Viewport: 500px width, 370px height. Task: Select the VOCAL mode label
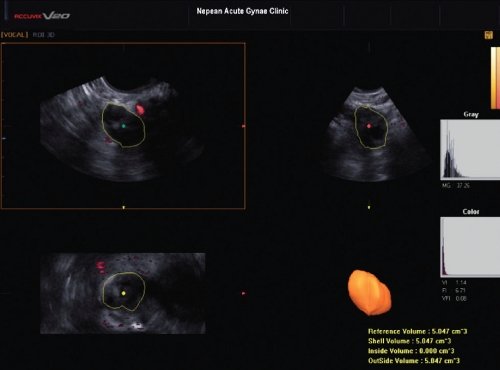[15, 35]
